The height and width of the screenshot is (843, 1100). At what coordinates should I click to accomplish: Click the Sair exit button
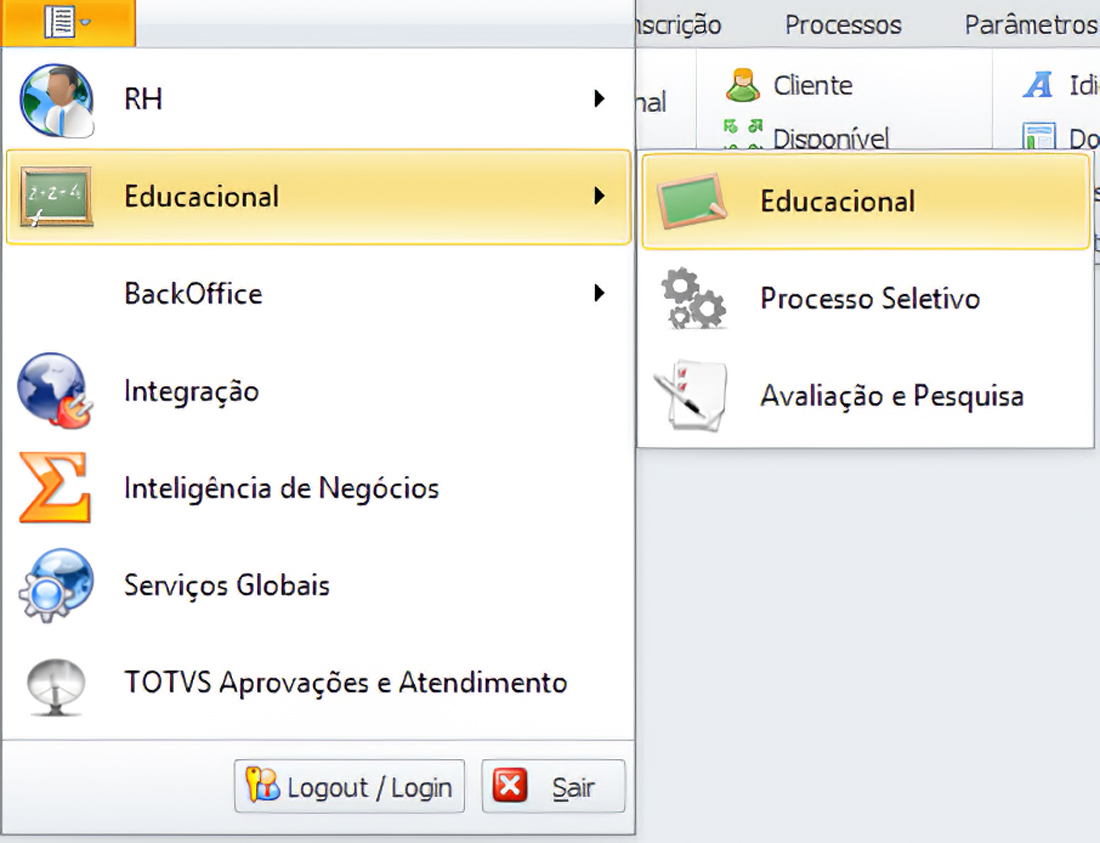pos(553,788)
